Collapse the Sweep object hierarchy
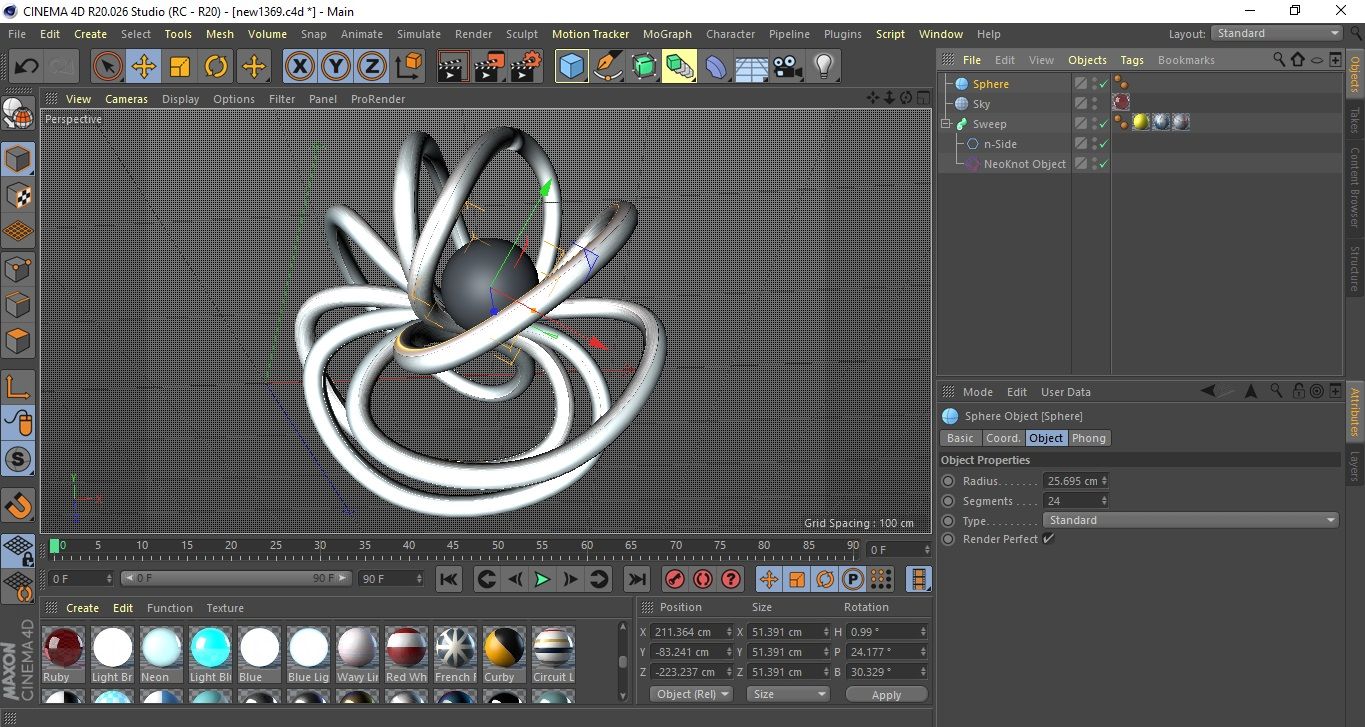 point(946,124)
